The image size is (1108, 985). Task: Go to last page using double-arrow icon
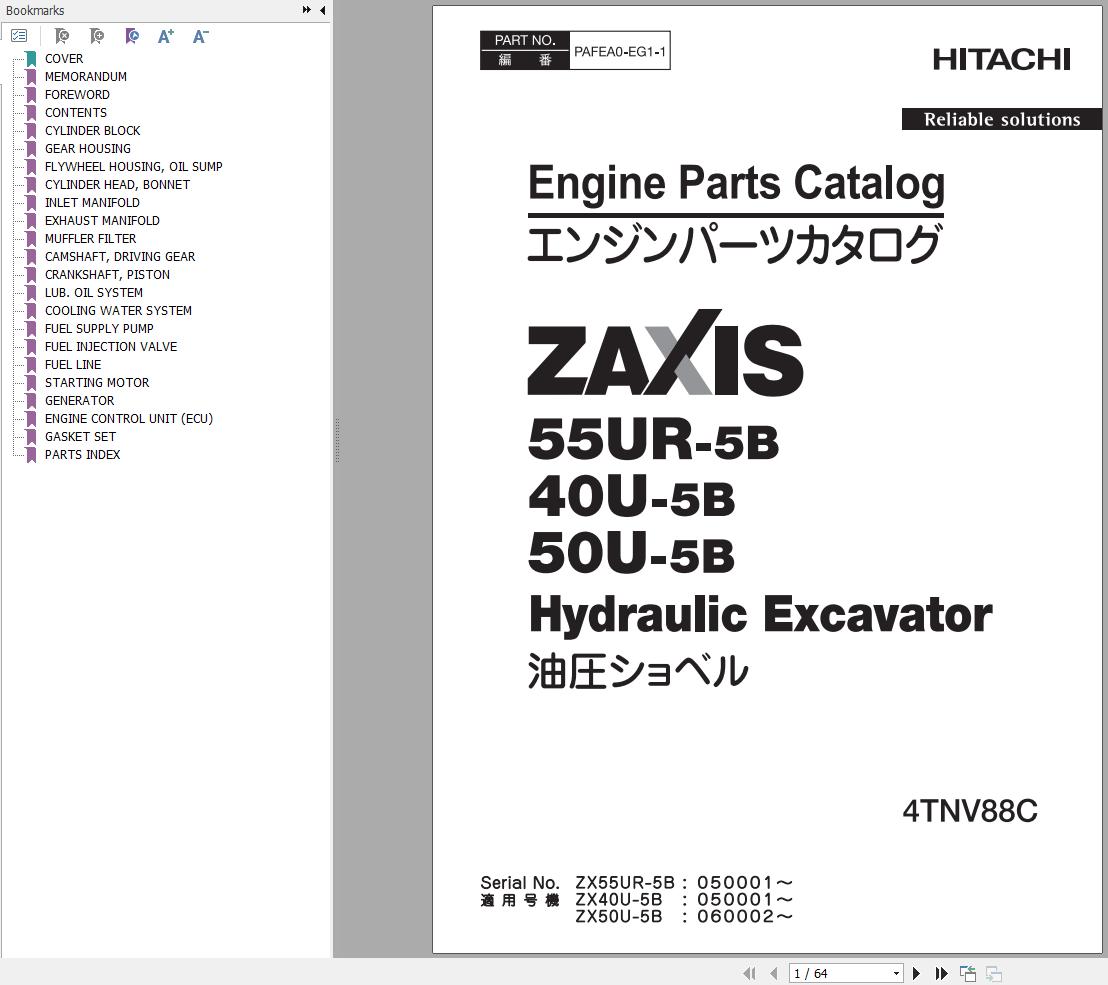941,972
